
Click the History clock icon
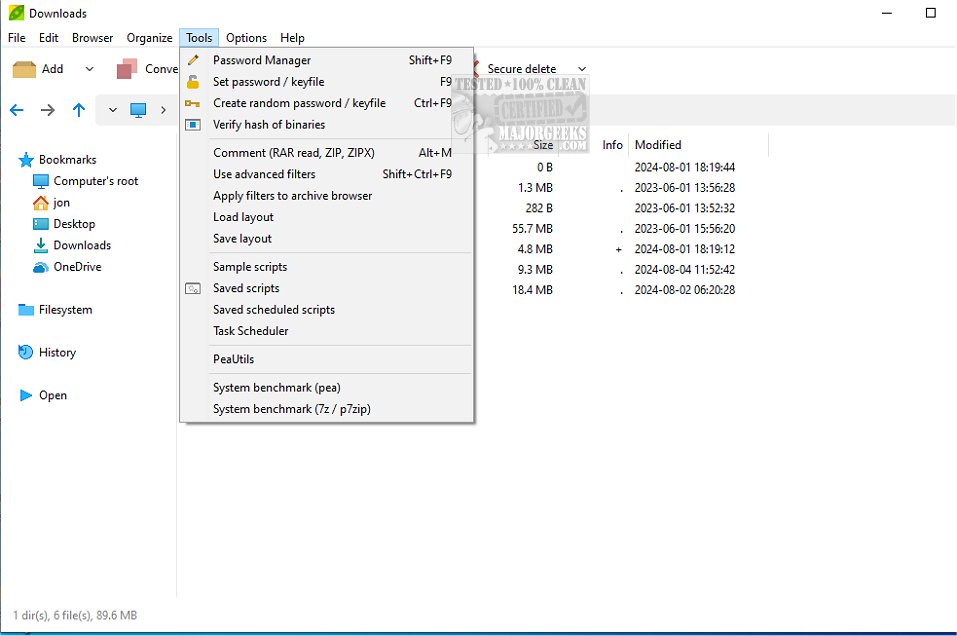(x=26, y=352)
